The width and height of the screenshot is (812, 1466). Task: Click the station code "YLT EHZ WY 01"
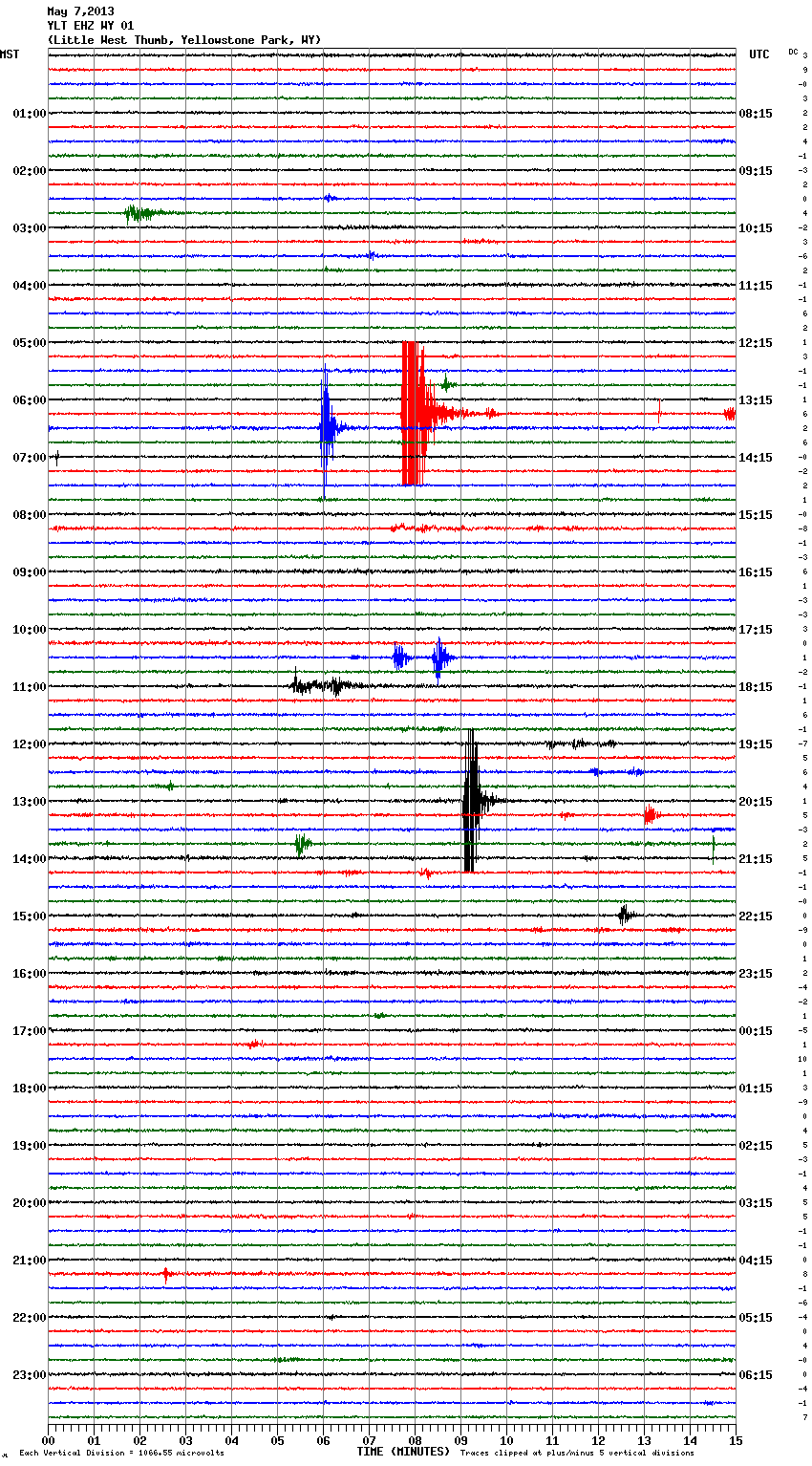(91, 26)
